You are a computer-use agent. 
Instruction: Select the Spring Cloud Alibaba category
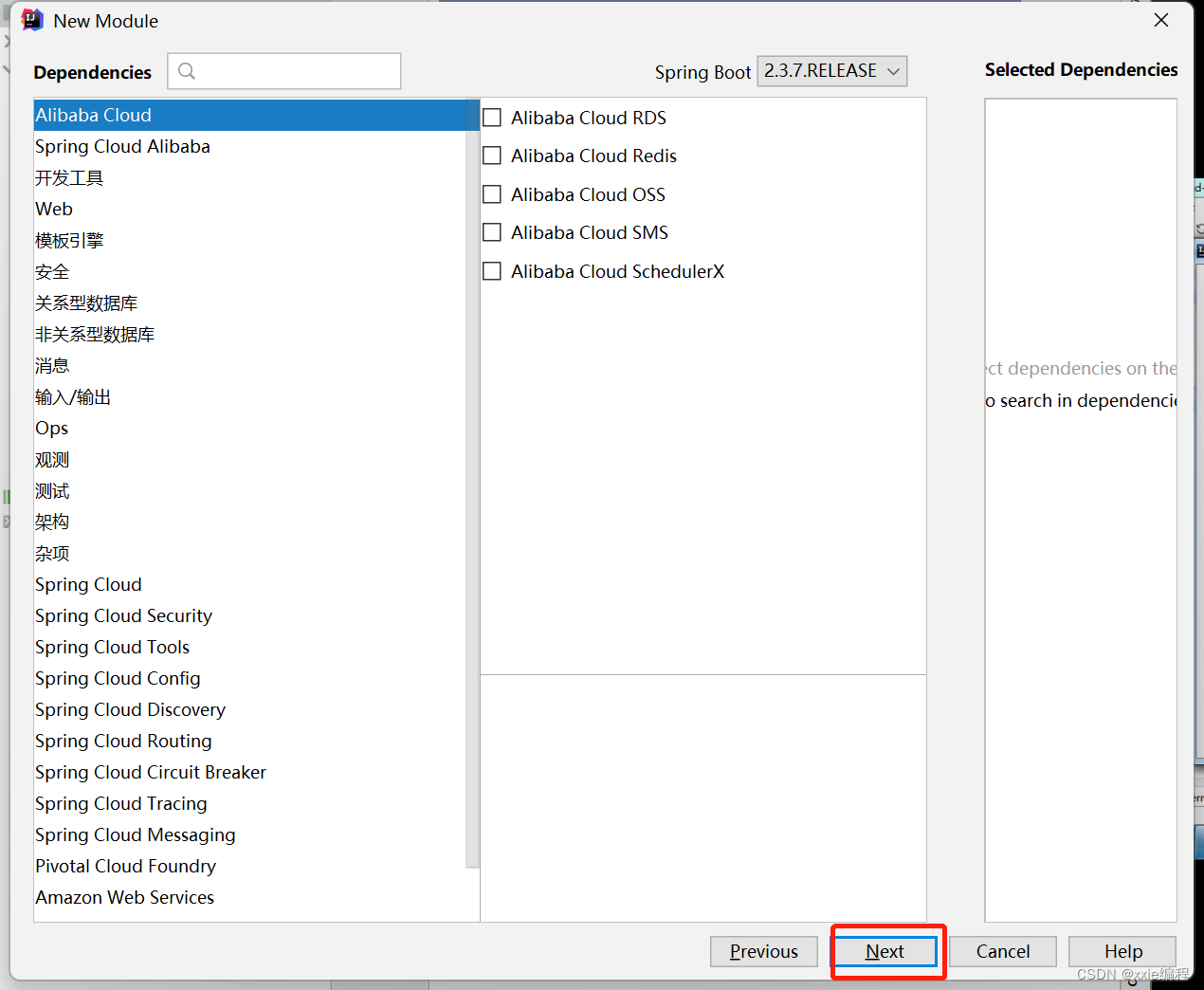point(250,146)
